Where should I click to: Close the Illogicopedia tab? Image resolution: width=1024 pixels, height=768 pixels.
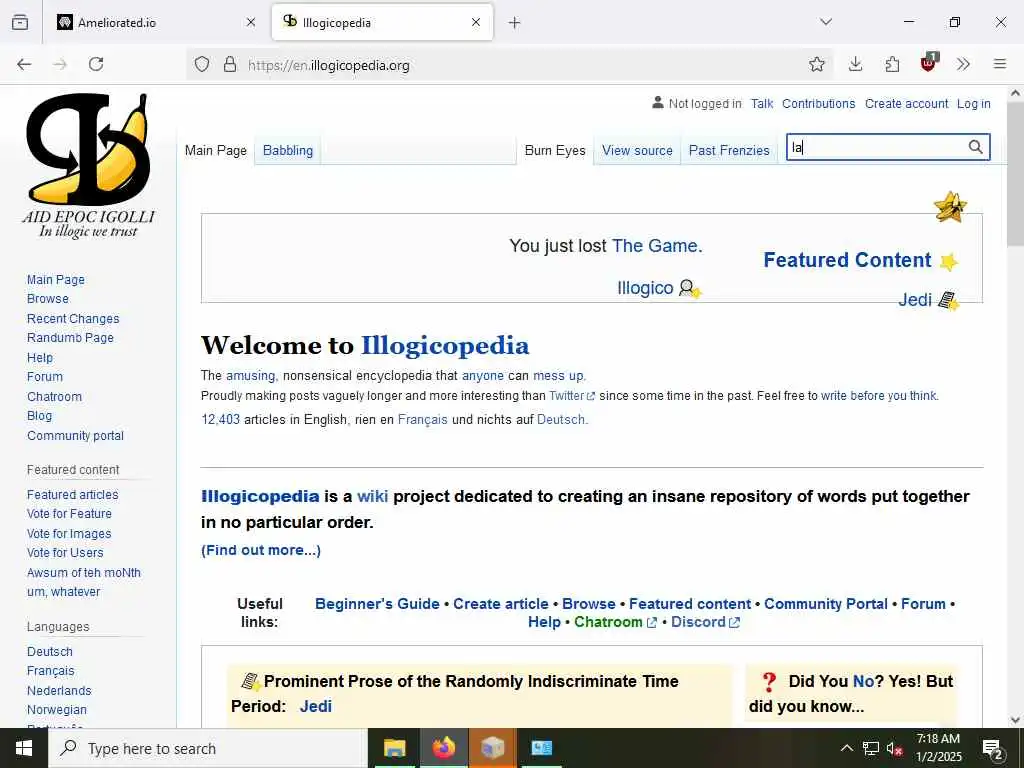click(476, 22)
